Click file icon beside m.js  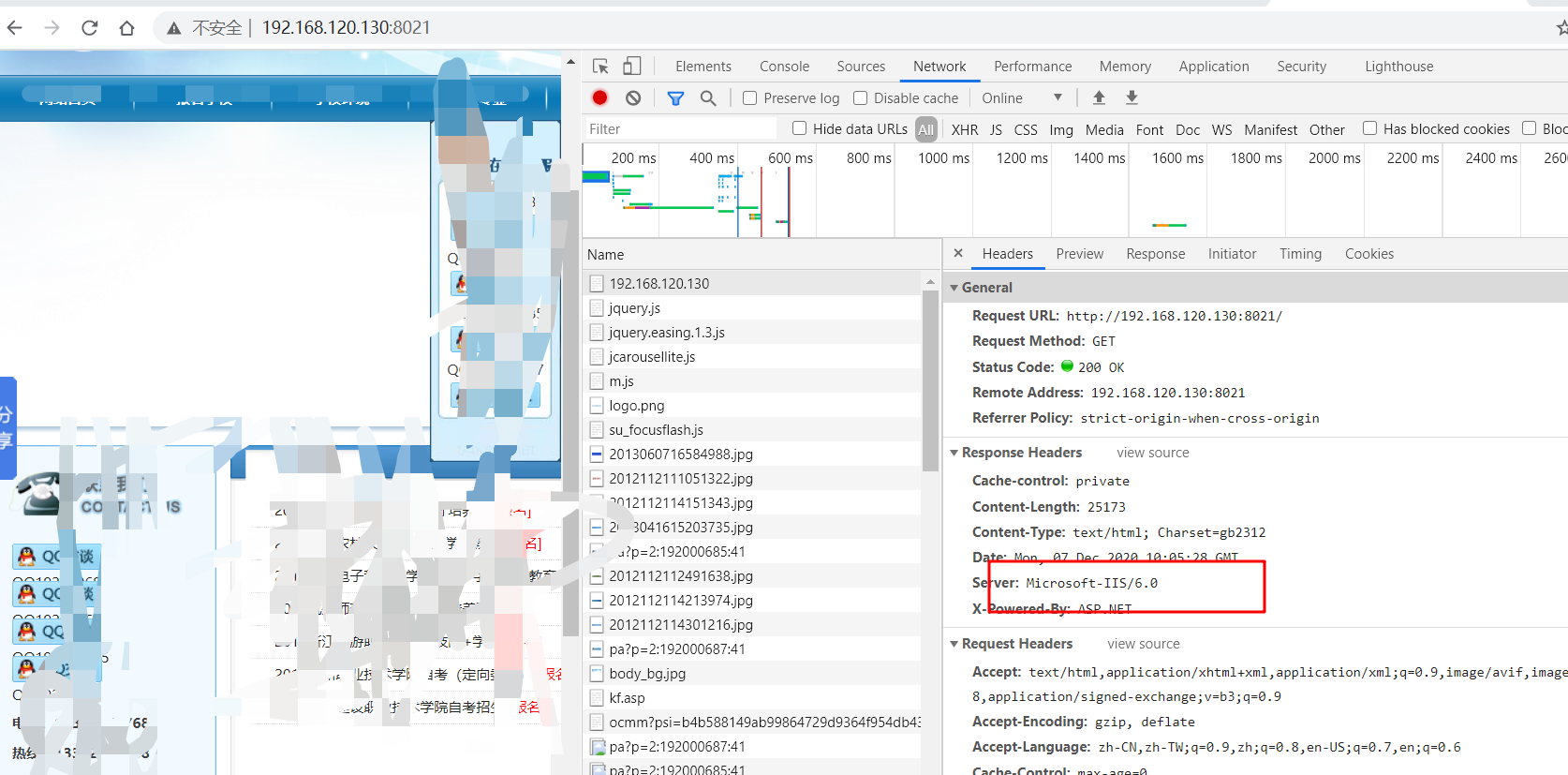click(597, 380)
